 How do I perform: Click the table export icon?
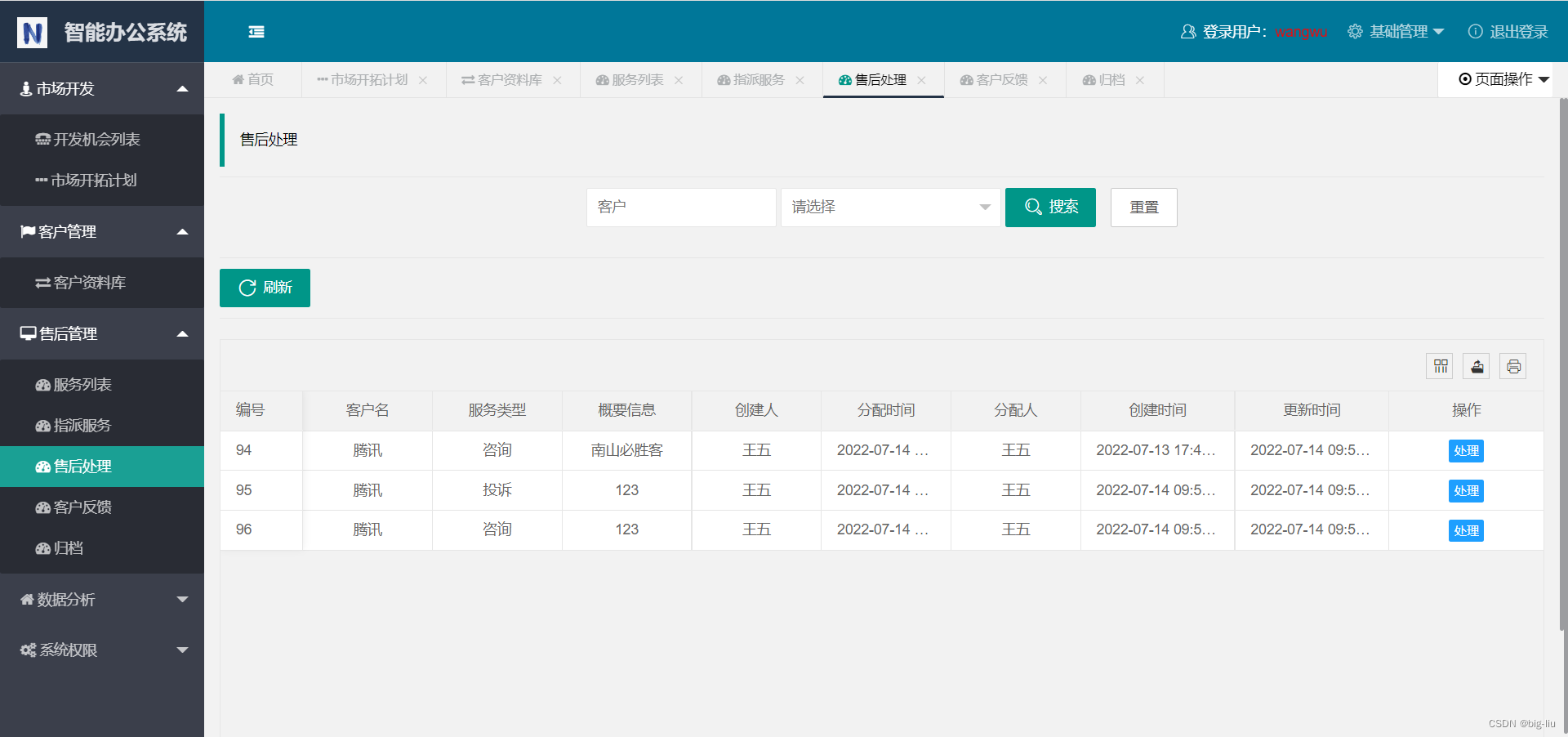1477,366
